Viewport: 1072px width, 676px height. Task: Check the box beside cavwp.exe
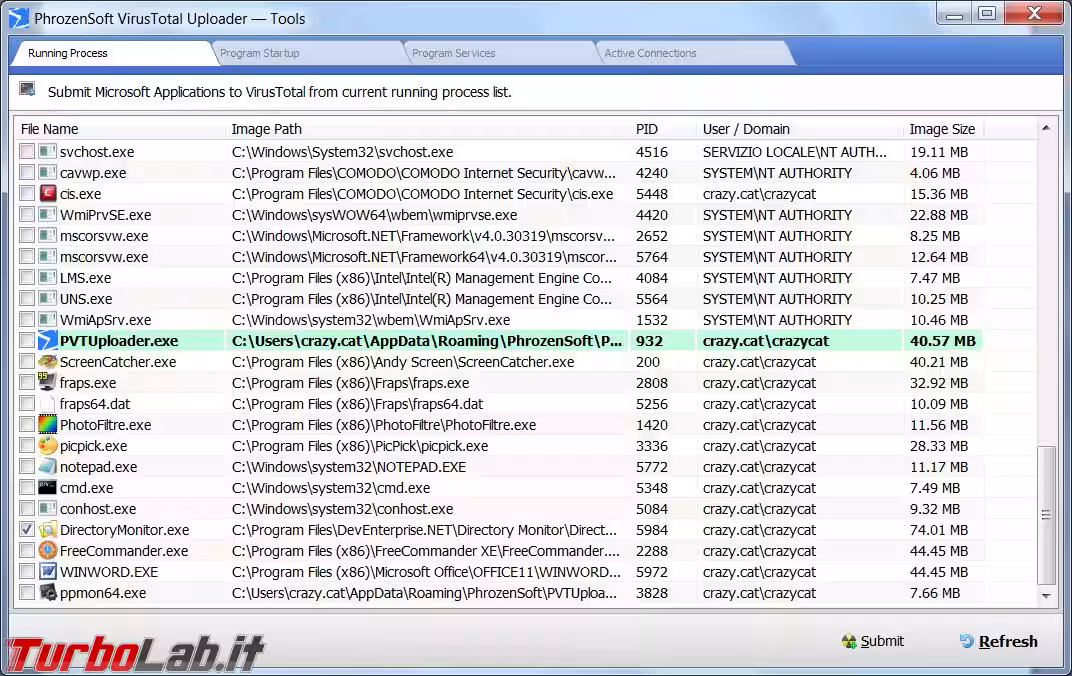click(27, 173)
